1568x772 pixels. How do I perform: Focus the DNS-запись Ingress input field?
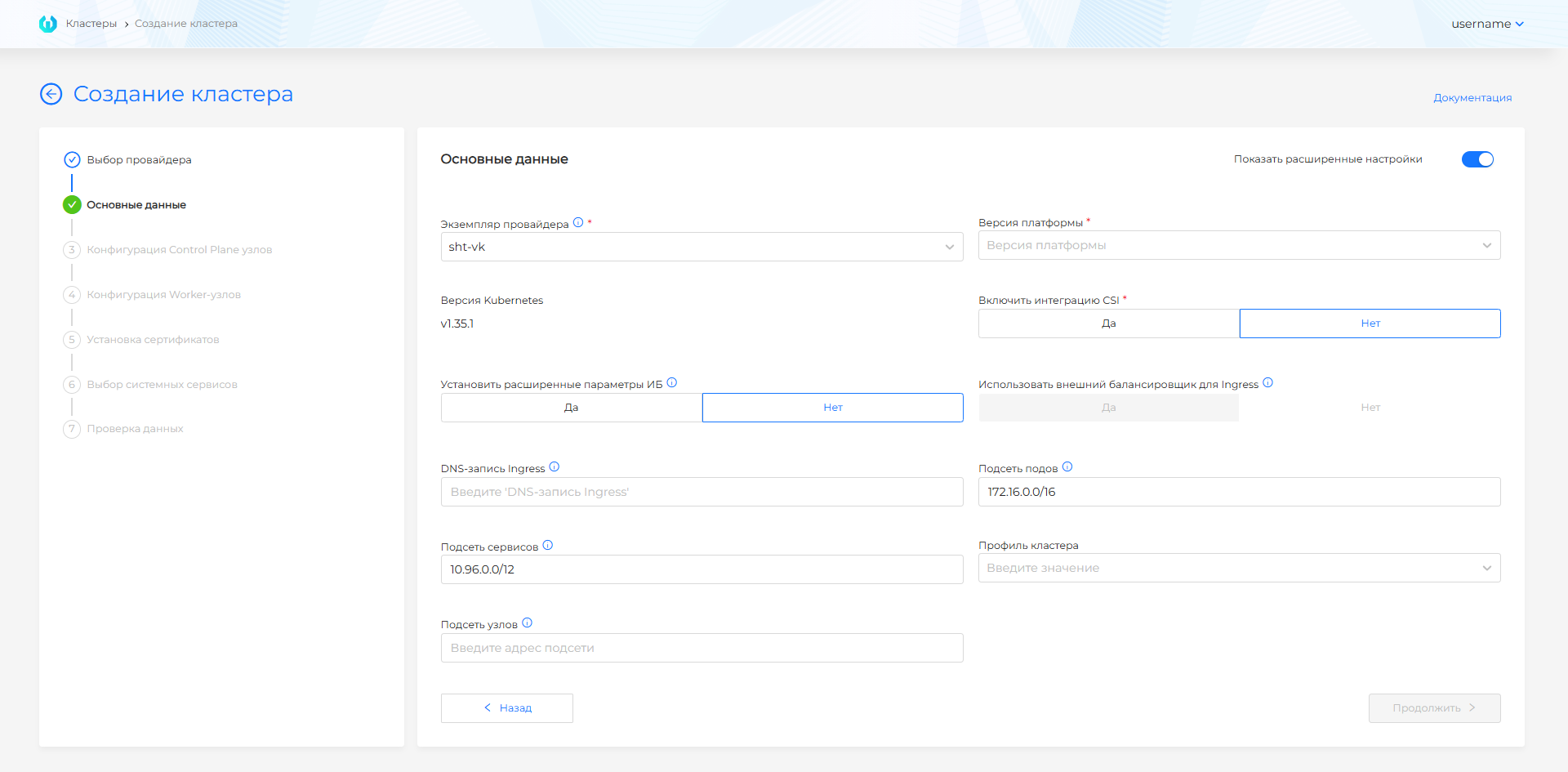[702, 492]
